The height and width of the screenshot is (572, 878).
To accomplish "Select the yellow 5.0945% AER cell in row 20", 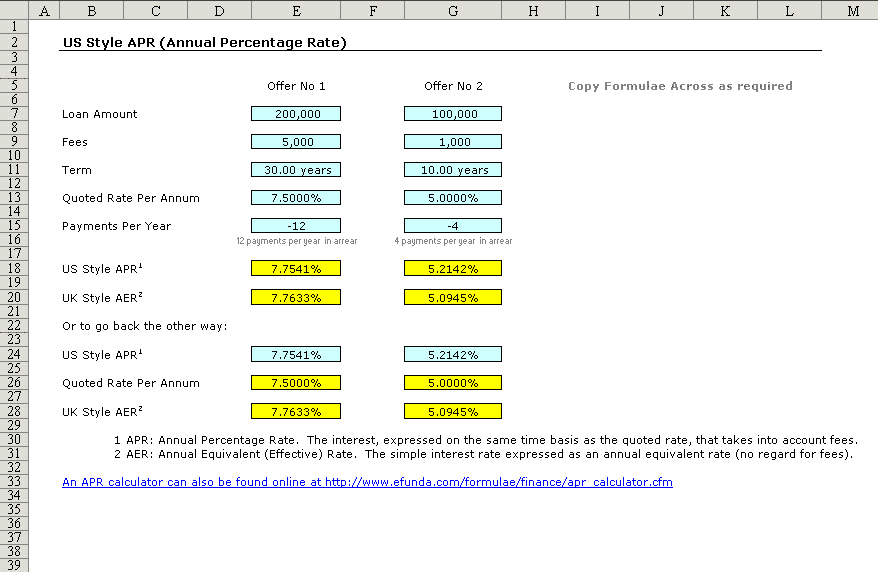I will (x=453, y=297).
